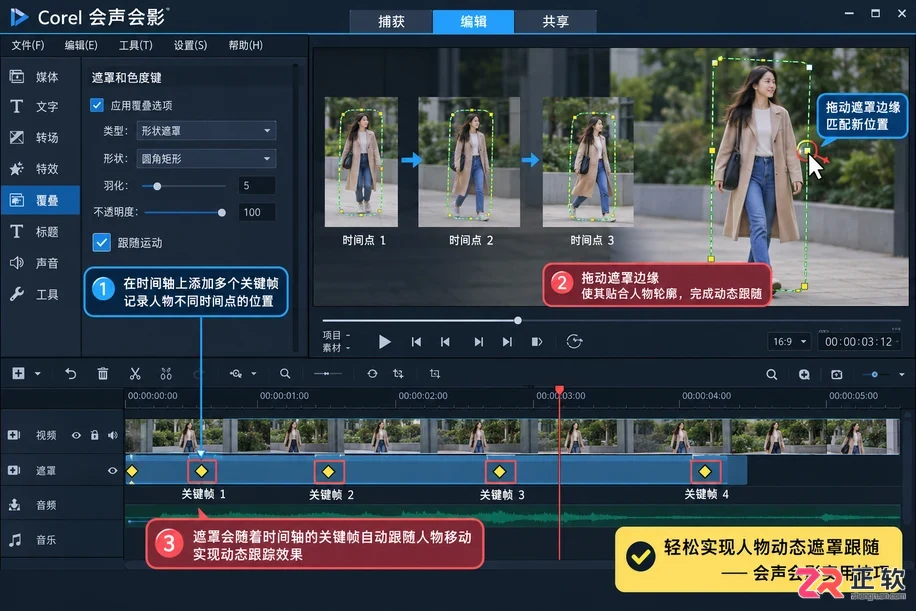Open the 设置(S) menu
The height and width of the screenshot is (611, 916).
click(x=190, y=45)
